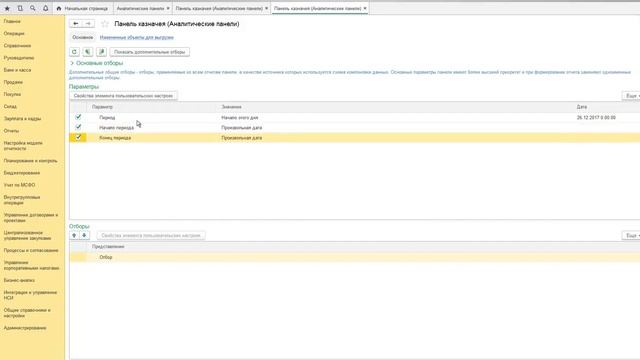The height and width of the screenshot is (360, 640).
Task: Open the 'Справочники' sidebar section
Action: click(18, 46)
